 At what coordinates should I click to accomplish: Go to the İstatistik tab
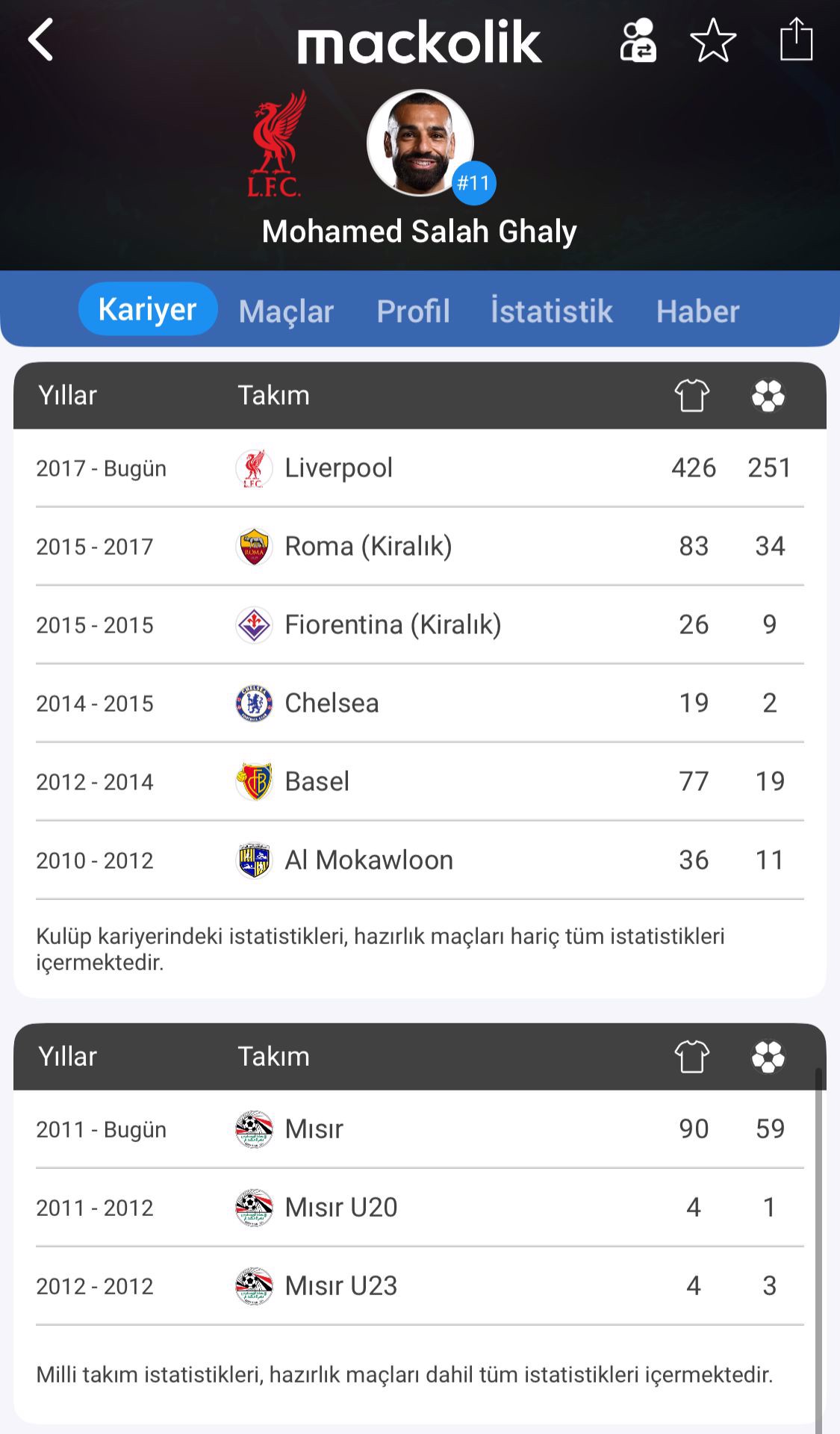pos(551,311)
